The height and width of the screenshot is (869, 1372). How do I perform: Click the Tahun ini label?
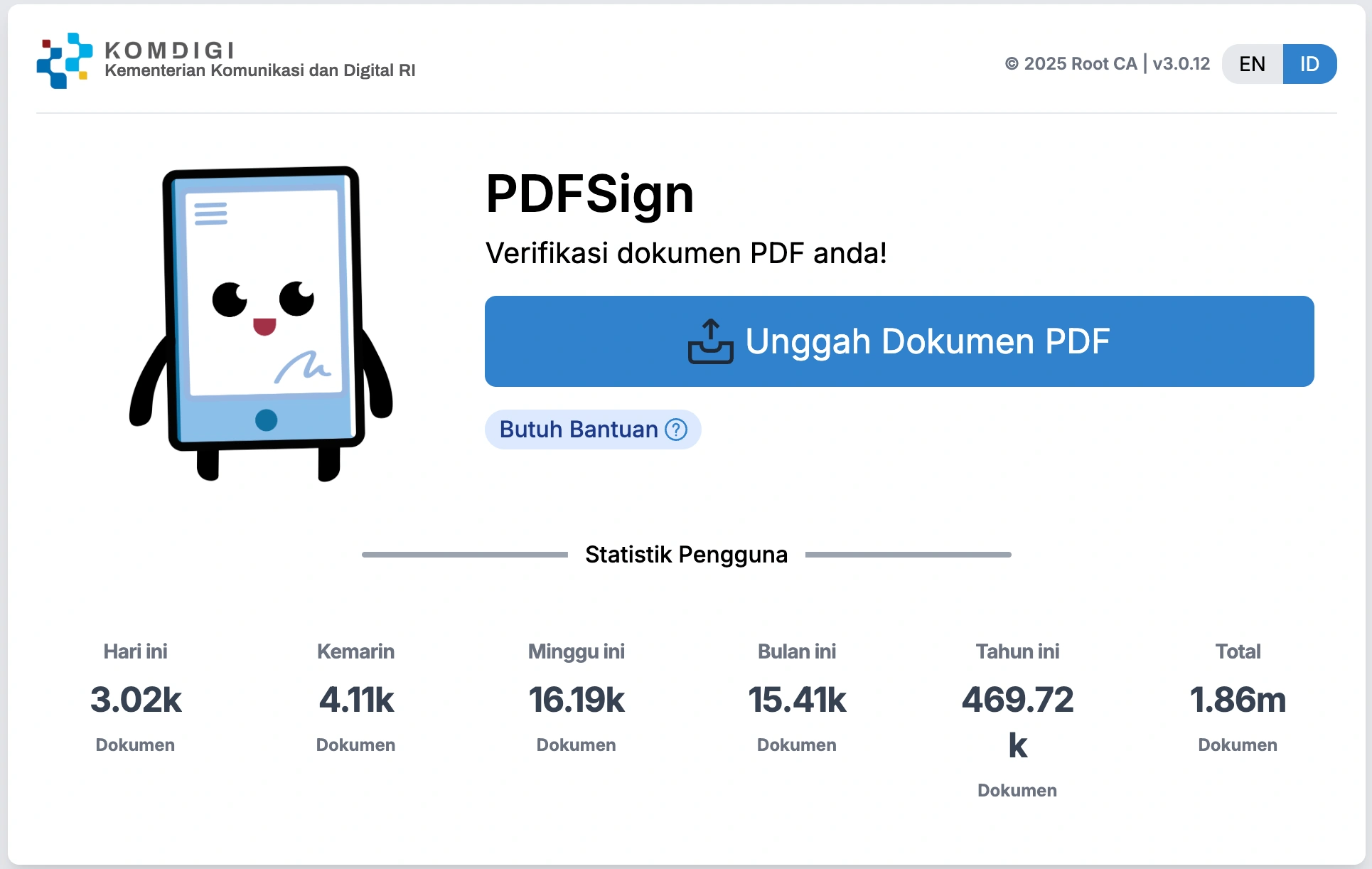click(x=1017, y=651)
